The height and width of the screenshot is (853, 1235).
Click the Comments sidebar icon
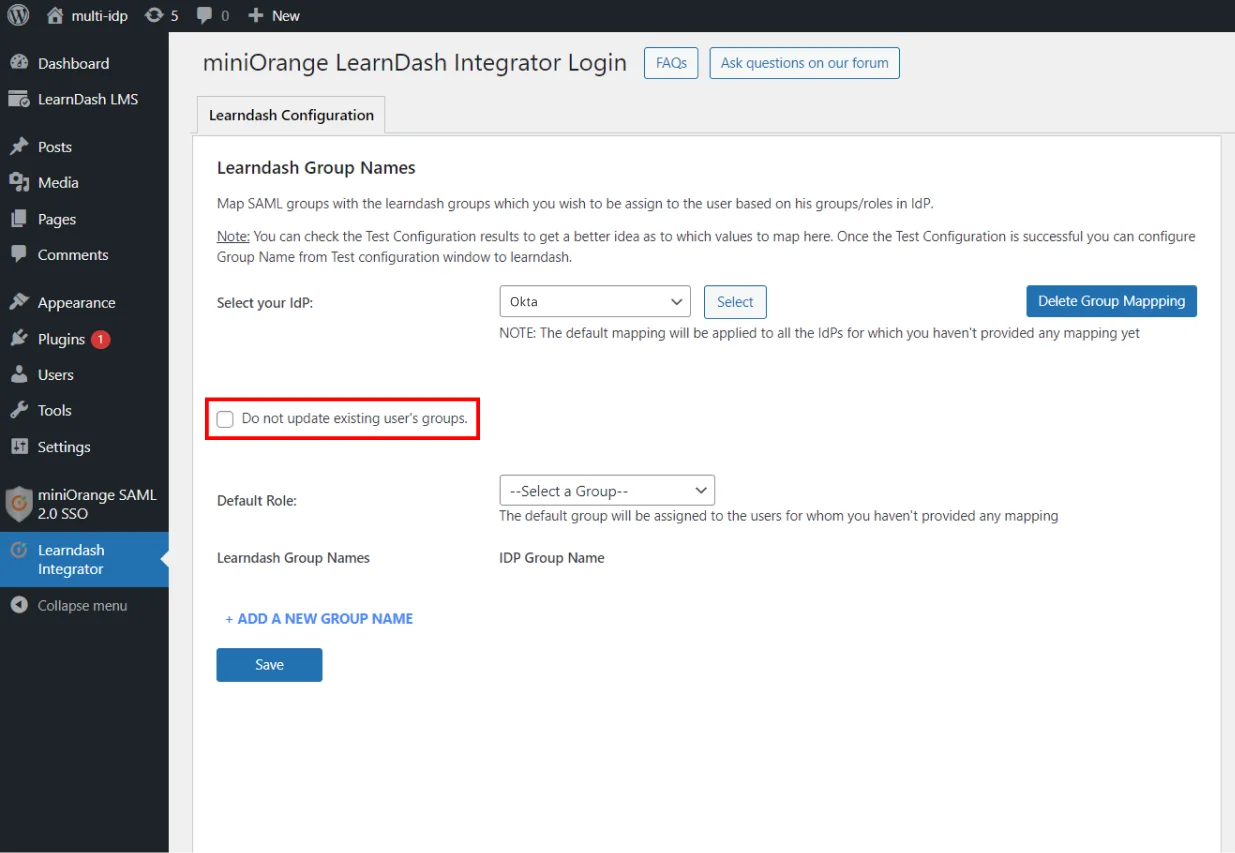(19, 255)
